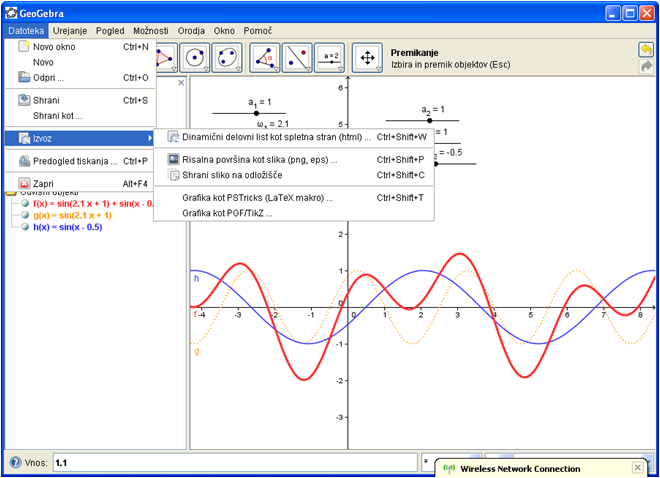Toggle visibility of function h(x)

pyautogui.click(x=25, y=227)
